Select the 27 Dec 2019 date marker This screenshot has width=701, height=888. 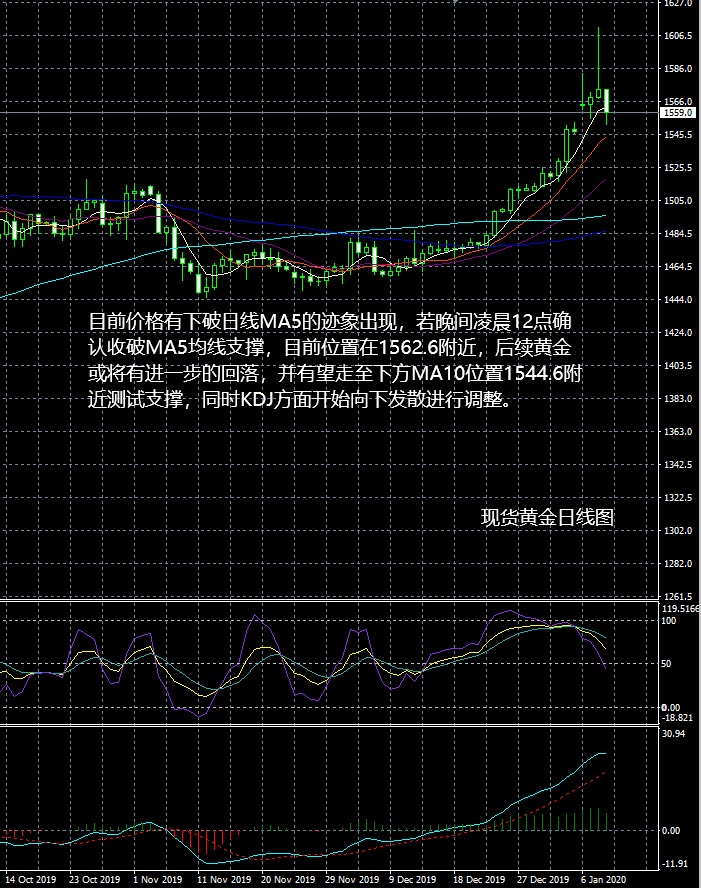(539, 879)
